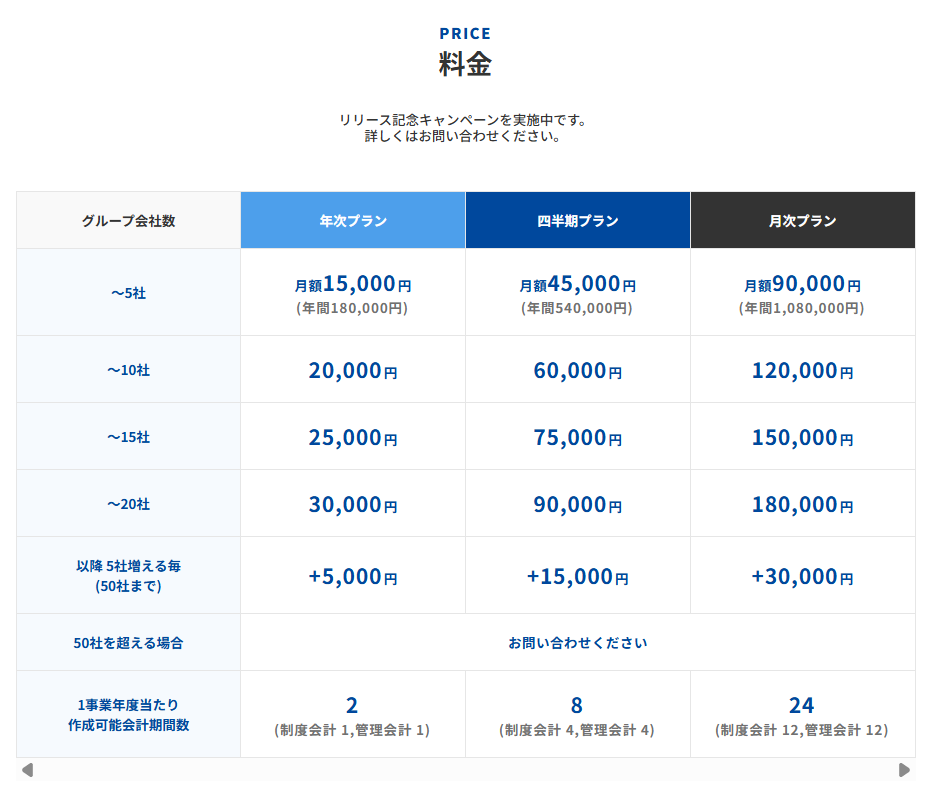
Task: Click the left scroll arrow below table
Action: 28,770
